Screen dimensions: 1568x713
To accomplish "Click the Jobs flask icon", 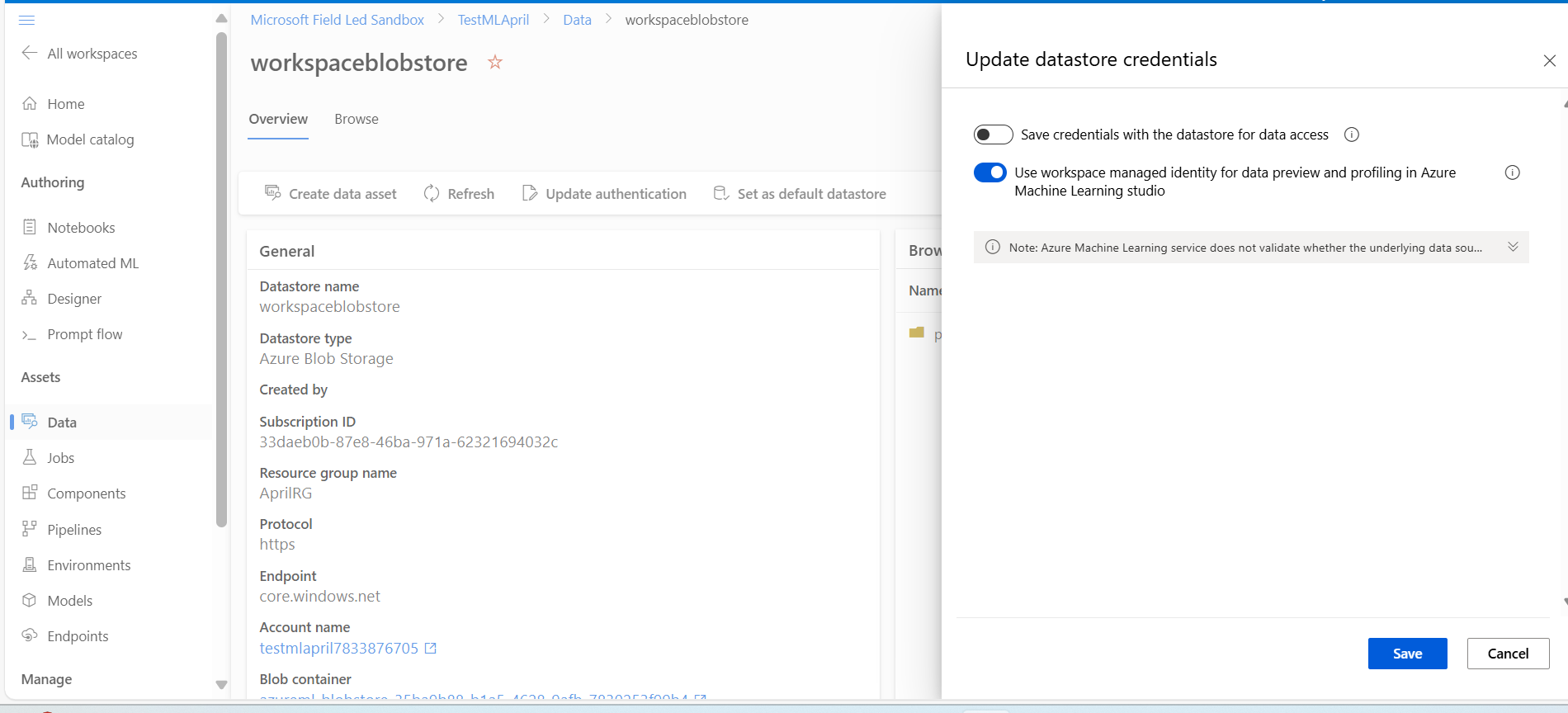I will [x=30, y=457].
